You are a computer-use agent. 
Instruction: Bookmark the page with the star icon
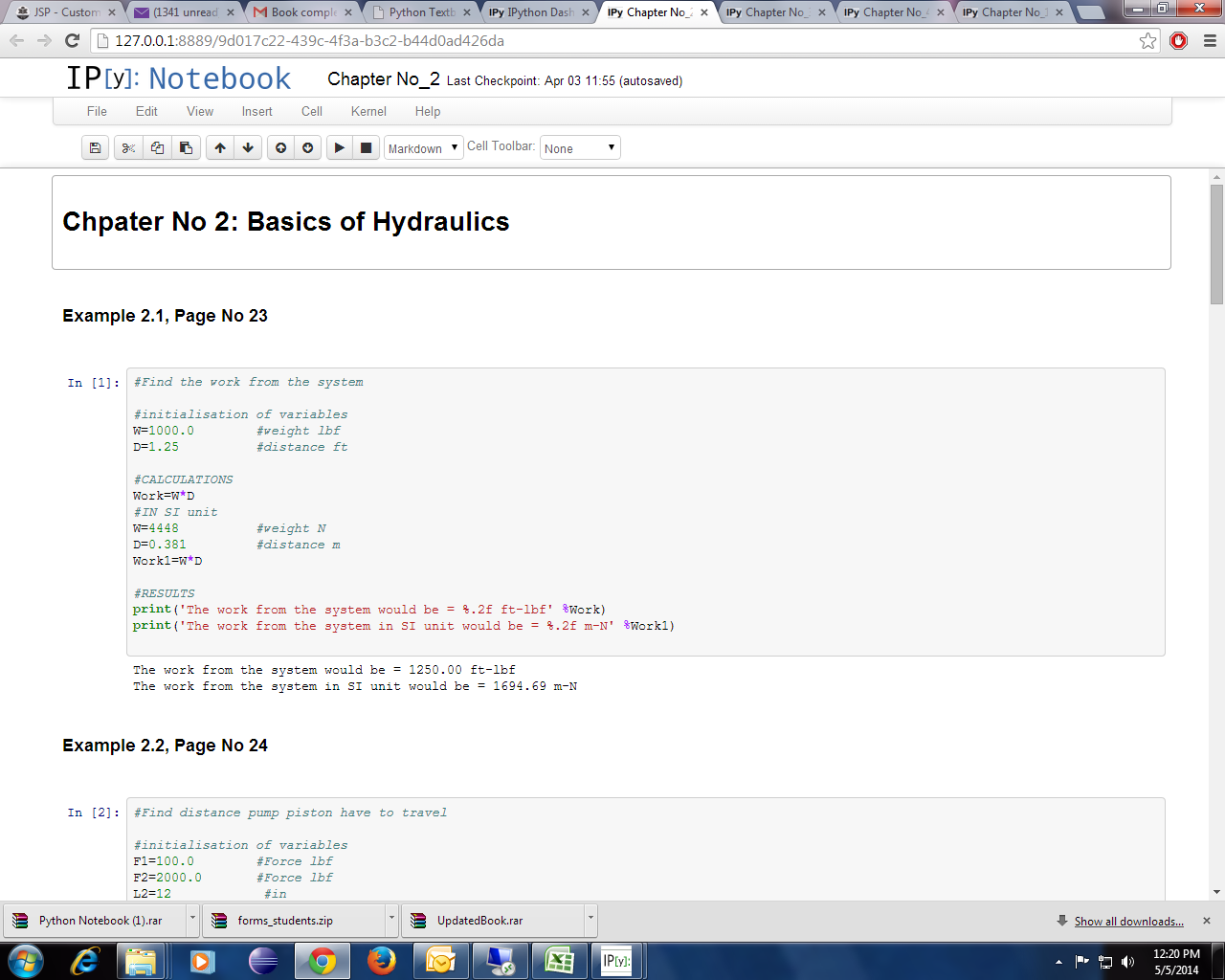[1147, 40]
